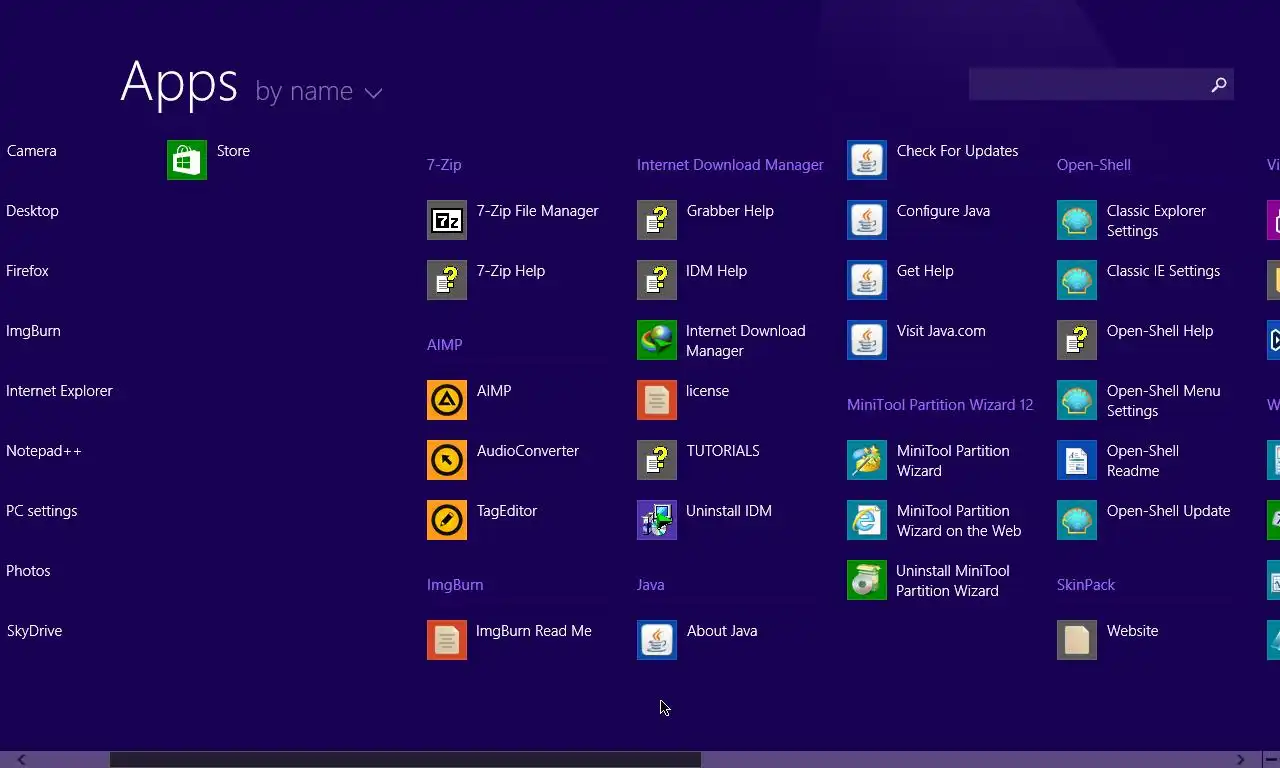
Task: Select the Internet Download Manager group header
Action: (730, 165)
